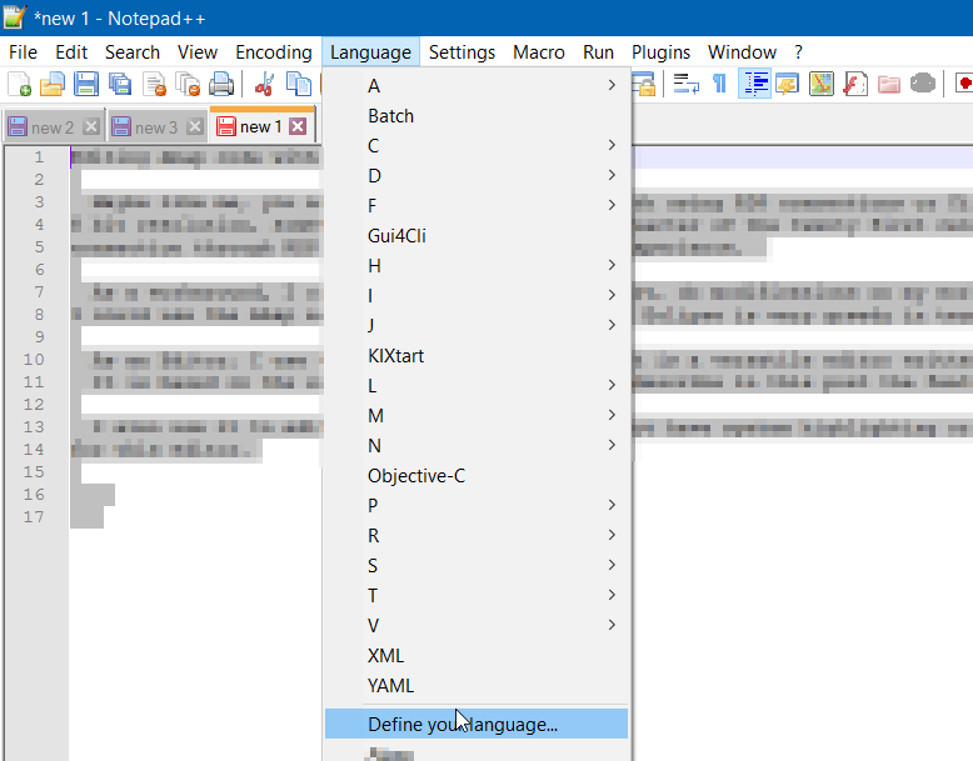Open the Search menu
The width and height of the screenshot is (973, 761).
click(132, 52)
